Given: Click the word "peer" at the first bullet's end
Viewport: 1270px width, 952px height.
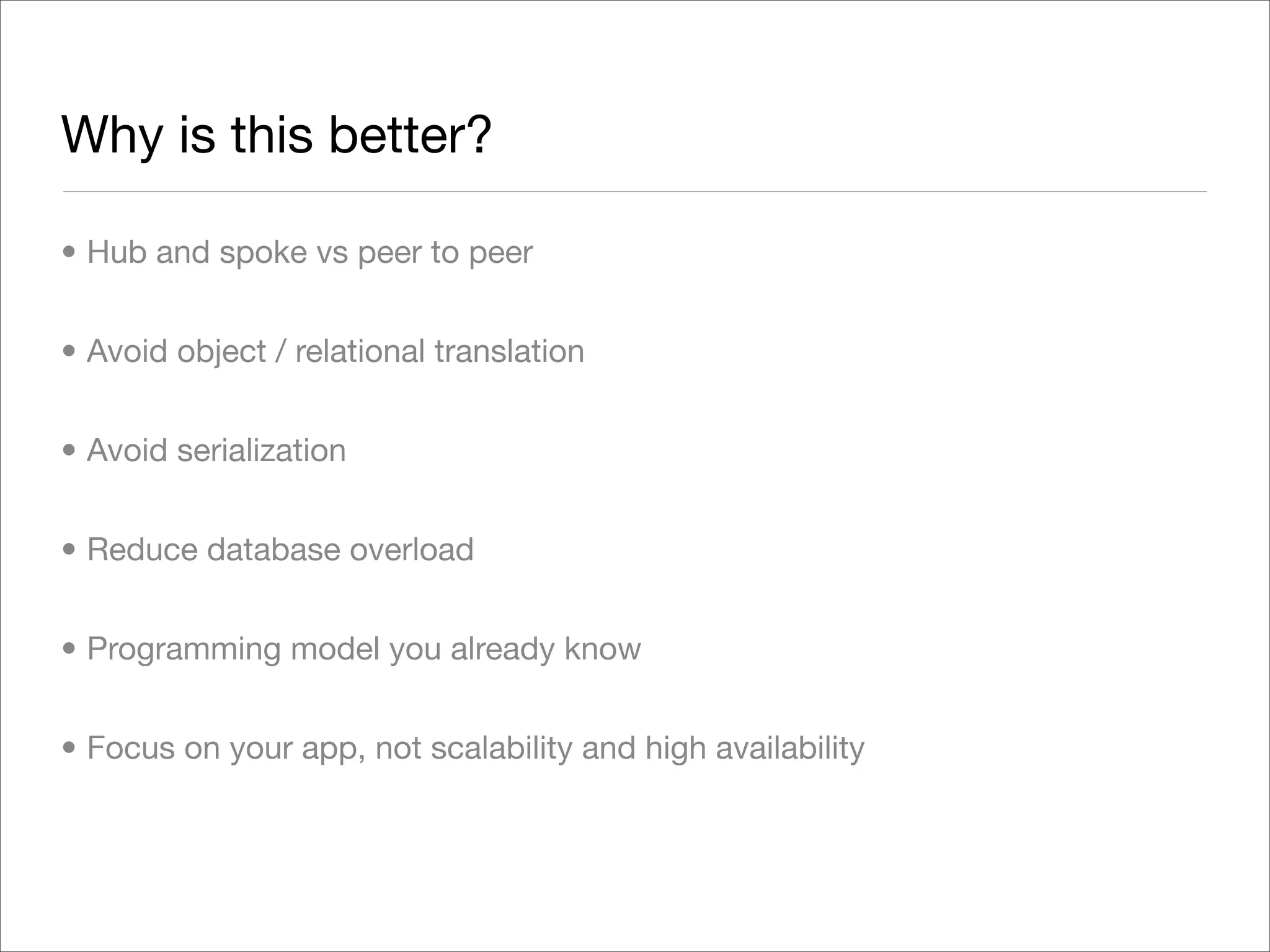Looking at the screenshot, I should click(x=500, y=252).
